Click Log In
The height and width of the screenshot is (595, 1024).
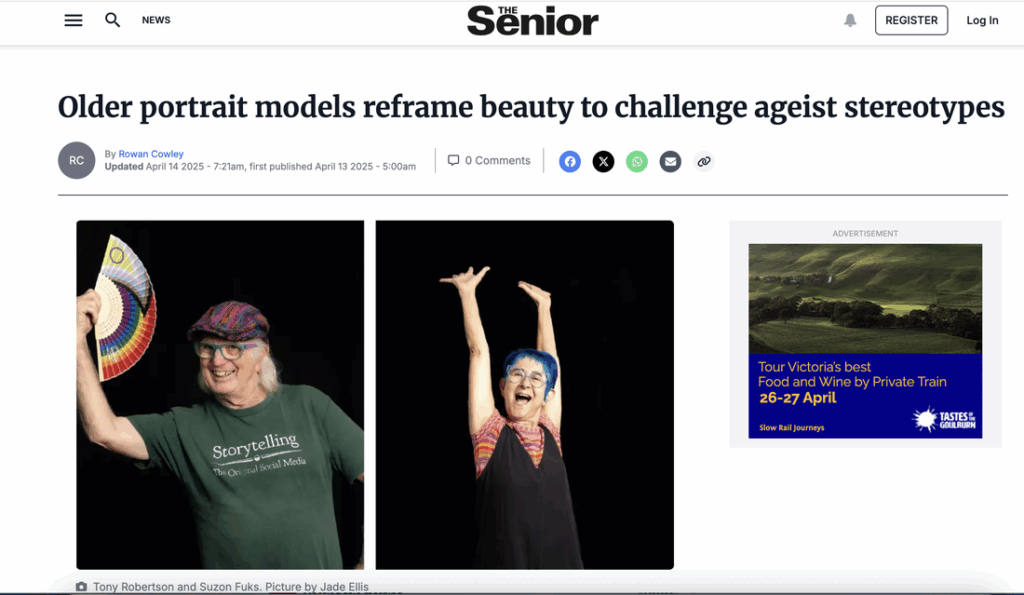[982, 20]
